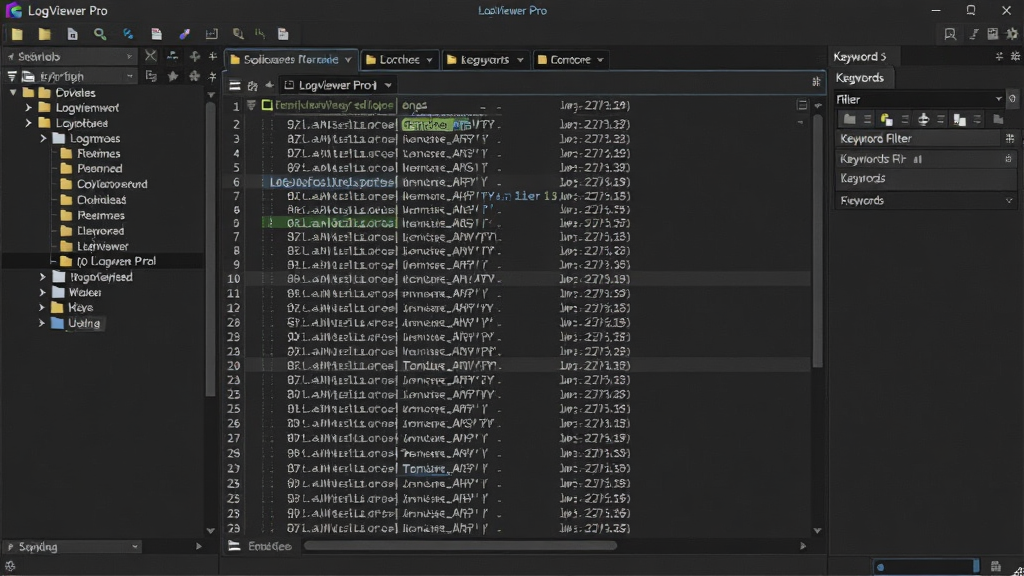Click the Eondee label at bottom of editor
1024x576 pixels.
click(270, 546)
